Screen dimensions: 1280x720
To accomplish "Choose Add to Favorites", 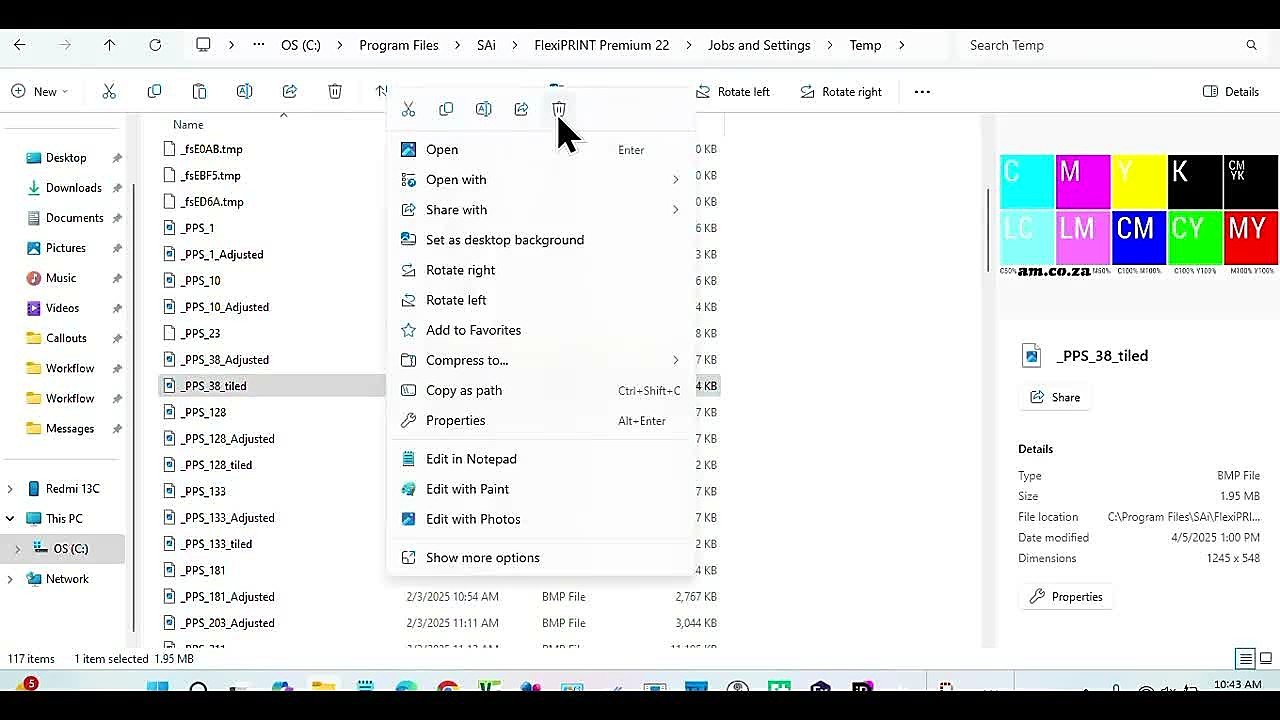I will (x=540, y=330).
